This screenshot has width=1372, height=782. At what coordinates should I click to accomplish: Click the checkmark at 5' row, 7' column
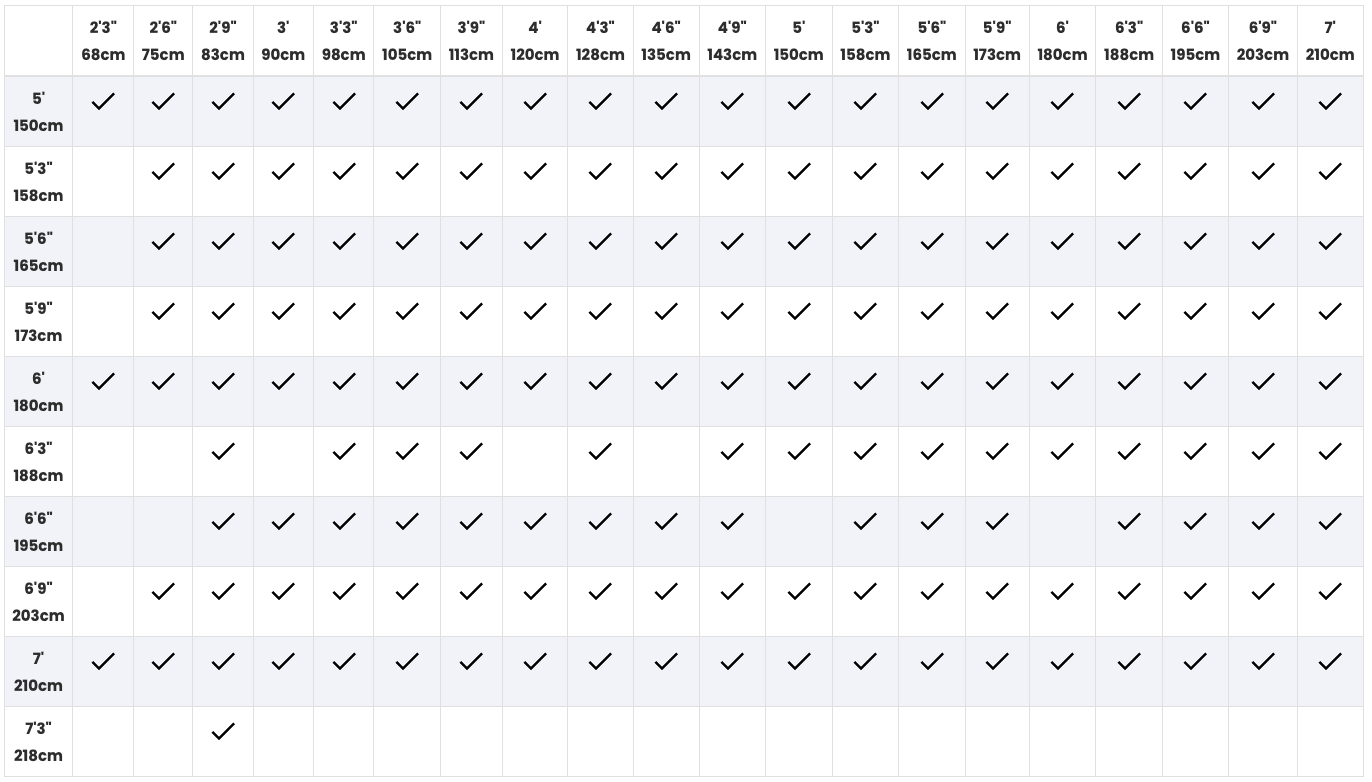pos(1330,101)
